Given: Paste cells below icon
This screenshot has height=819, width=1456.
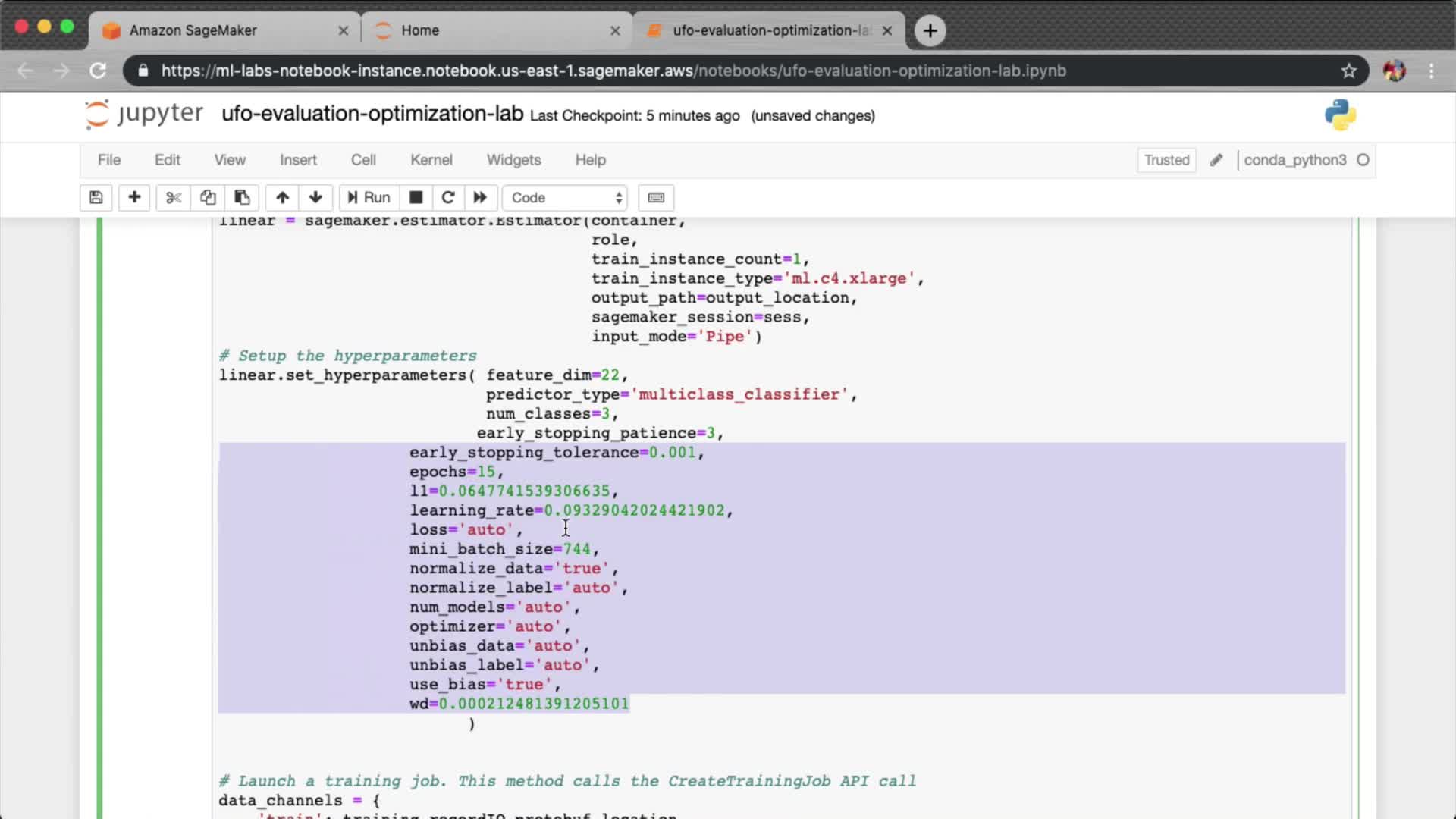Looking at the screenshot, I should [242, 198].
